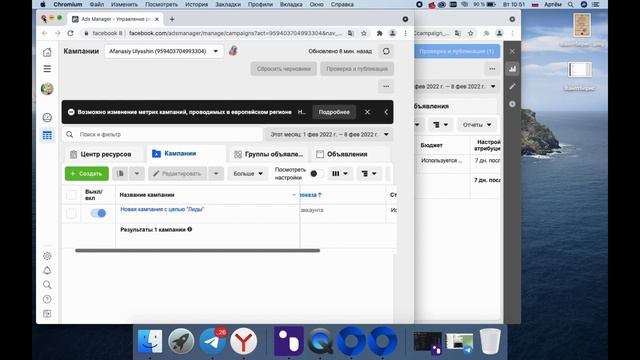Click the Подробнее button in banner
This screenshot has height=360, width=640.
(334, 112)
